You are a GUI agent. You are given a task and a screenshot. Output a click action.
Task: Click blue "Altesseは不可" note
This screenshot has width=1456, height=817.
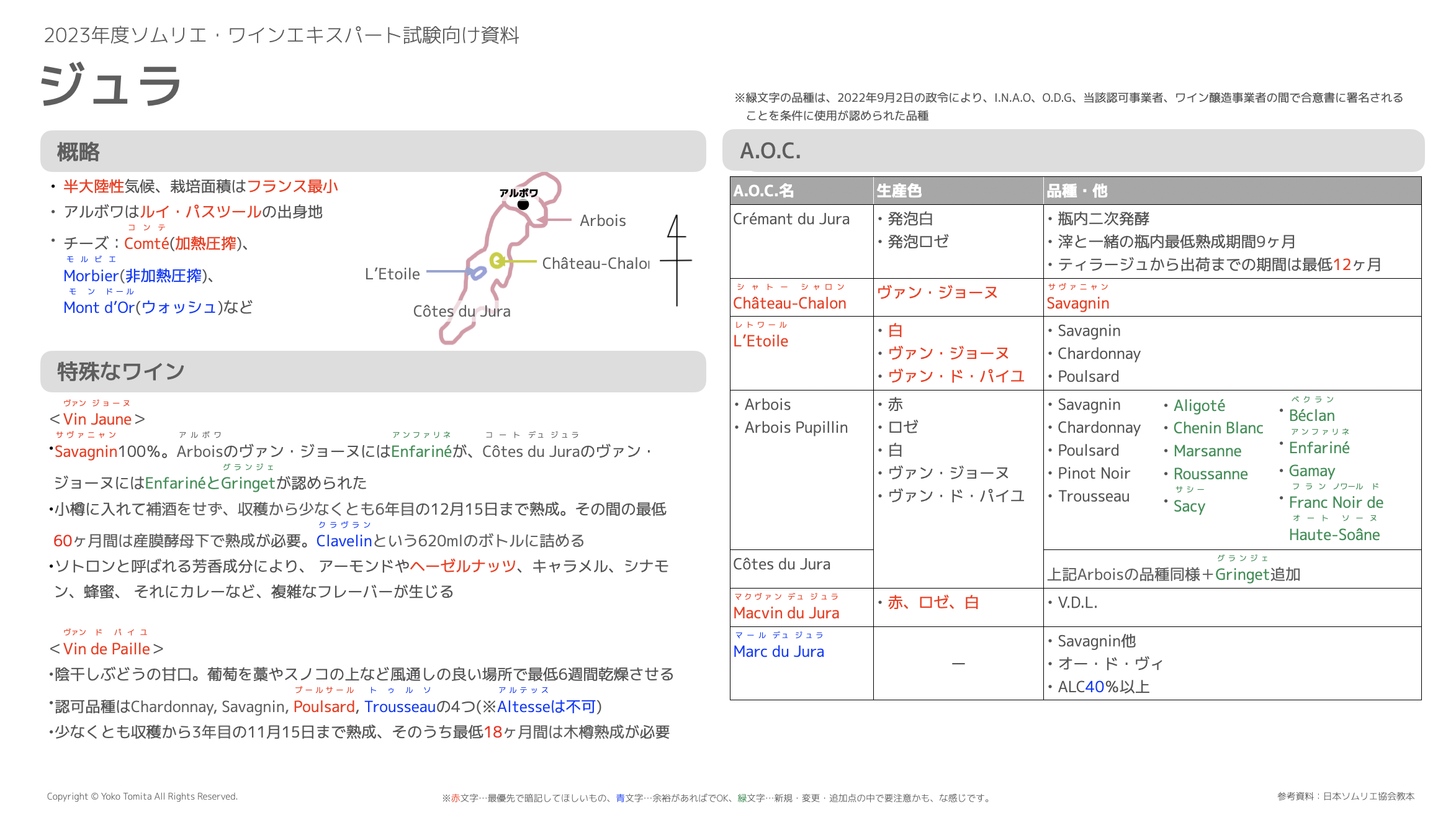(x=546, y=706)
